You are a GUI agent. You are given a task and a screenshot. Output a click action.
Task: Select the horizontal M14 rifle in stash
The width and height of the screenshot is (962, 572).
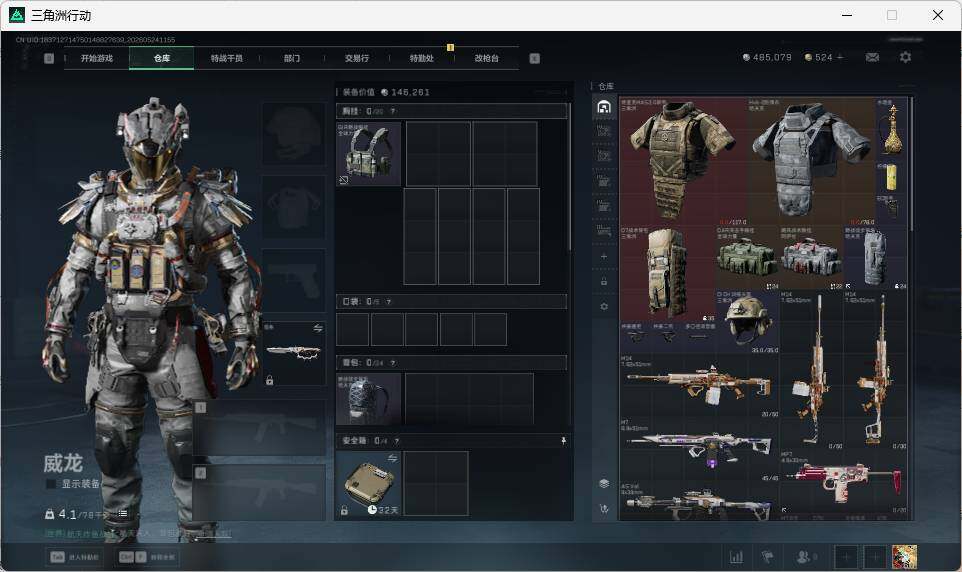pos(699,386)
